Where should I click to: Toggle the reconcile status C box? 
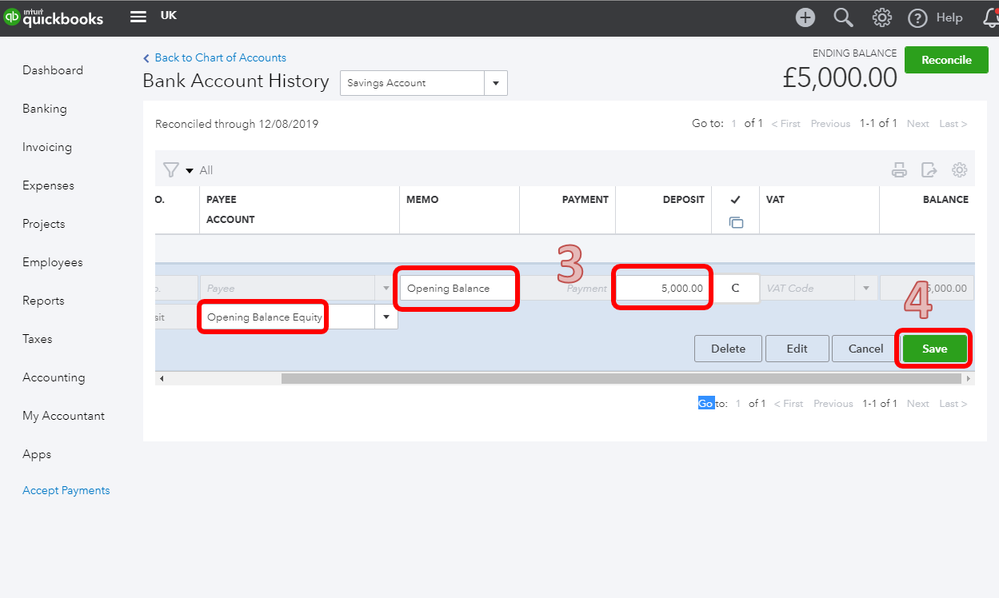pyautogui.click(x=735, y=288)
